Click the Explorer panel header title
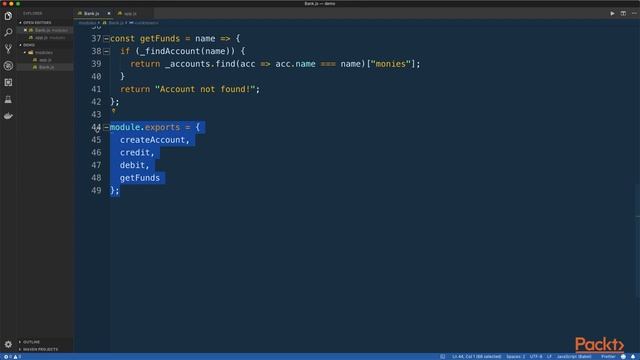640x360 pixels. 32,13
